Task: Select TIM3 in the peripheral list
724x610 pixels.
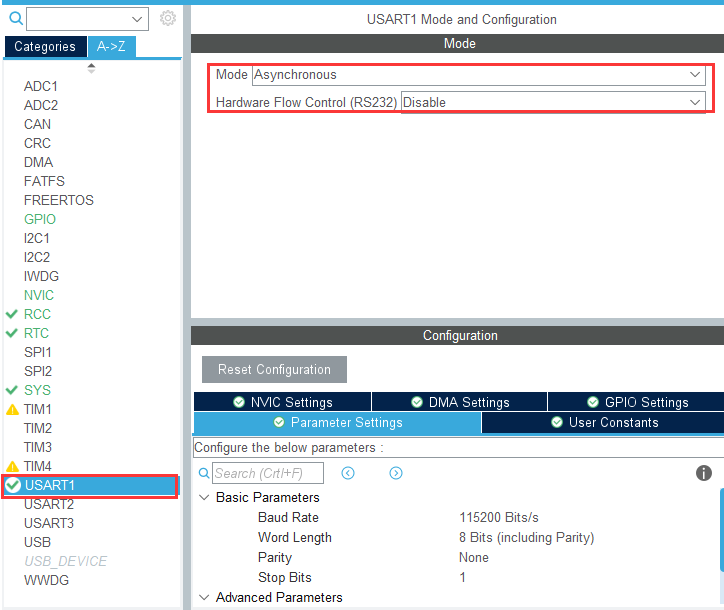Action: (x=38, y=447)
